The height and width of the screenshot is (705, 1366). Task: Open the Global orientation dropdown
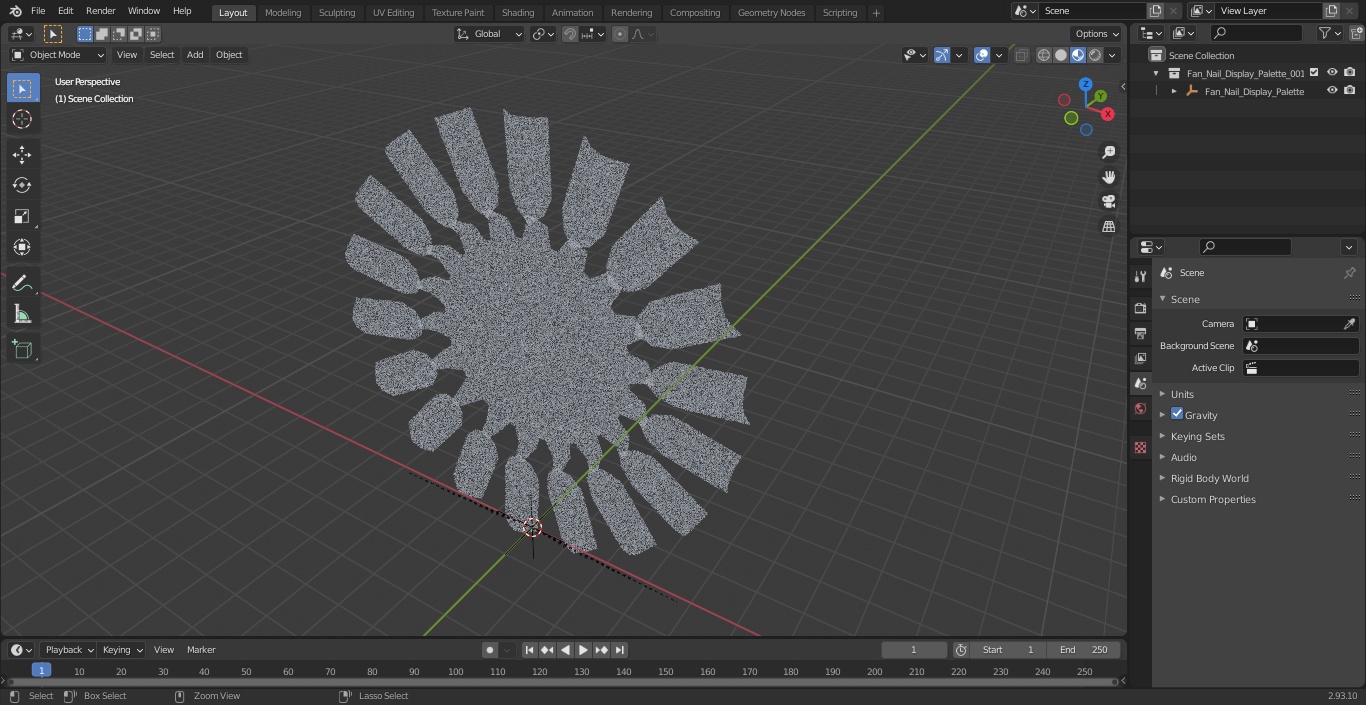(x=489, y=34)
